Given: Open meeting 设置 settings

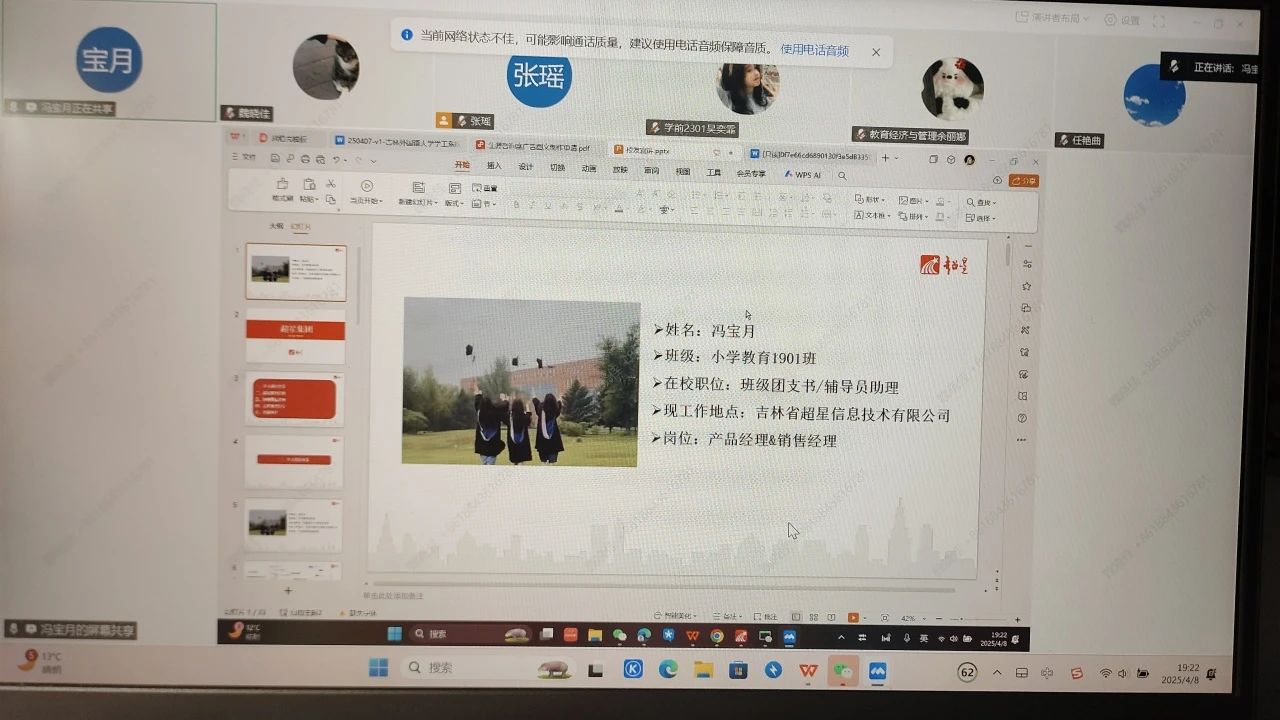Looking at the screenshot, I should coord(1122,20).
